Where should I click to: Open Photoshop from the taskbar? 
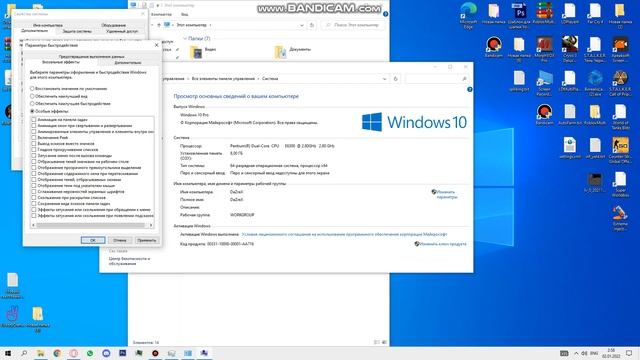click(122, 353)
